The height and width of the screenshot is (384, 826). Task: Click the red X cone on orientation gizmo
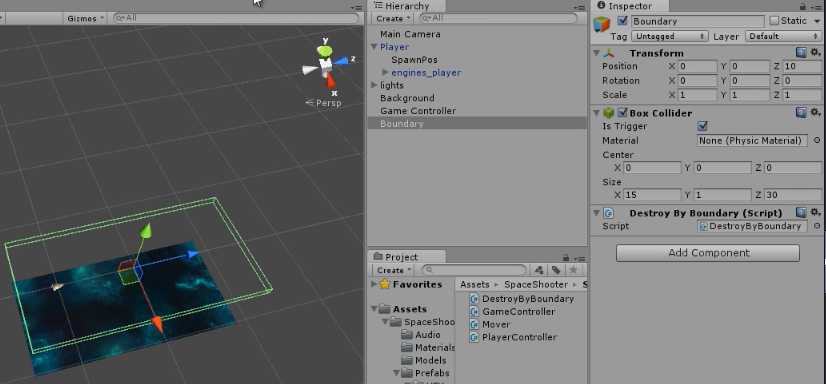click(x=330, y=81)
